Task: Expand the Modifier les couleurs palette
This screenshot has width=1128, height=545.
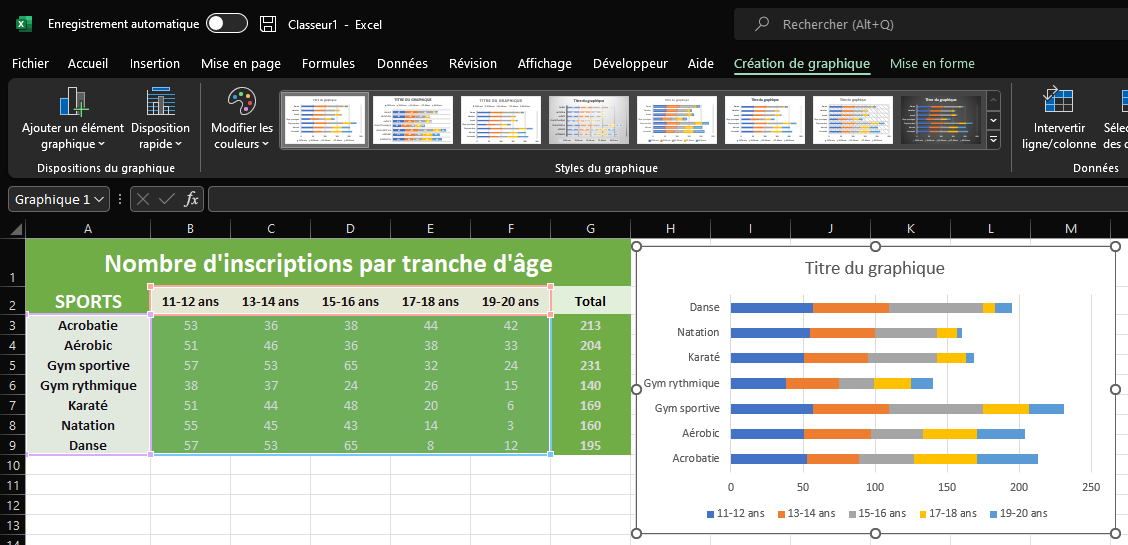Action: tap(241, 120)
